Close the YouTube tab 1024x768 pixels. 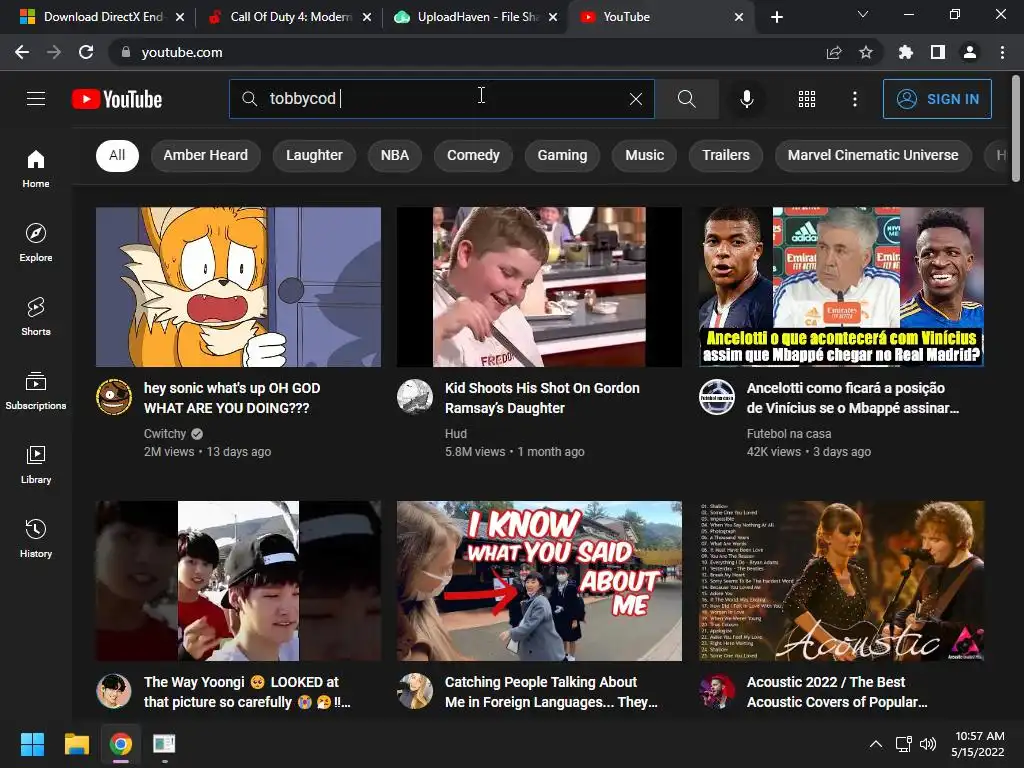pyautogui.click(x=739, y=17)
